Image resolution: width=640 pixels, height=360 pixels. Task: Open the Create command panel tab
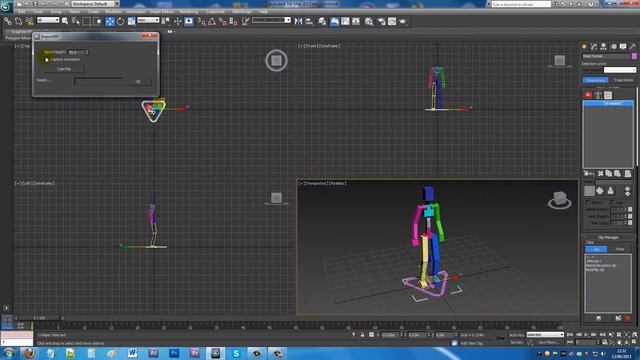click(x=584, y=47)
